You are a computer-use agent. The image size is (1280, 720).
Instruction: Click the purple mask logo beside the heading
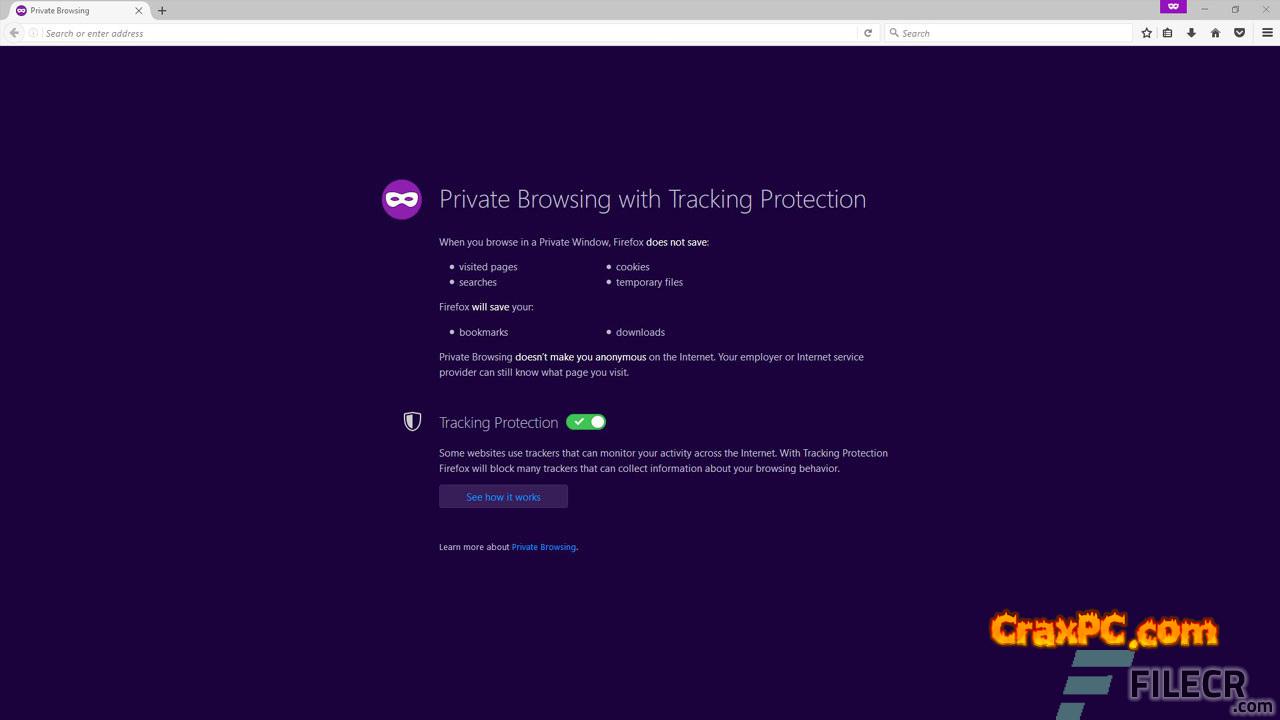tap(402, 200)
